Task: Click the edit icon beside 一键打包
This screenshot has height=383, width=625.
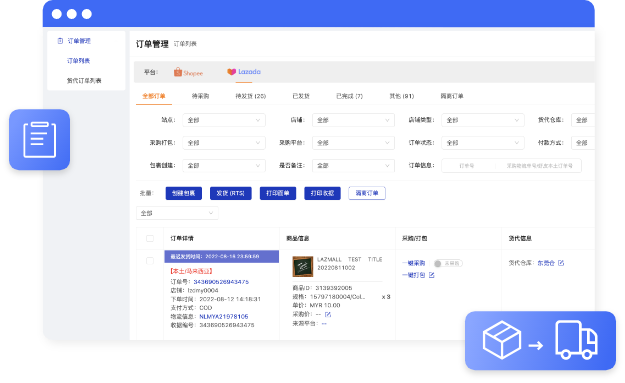Action: pos(432,275)
